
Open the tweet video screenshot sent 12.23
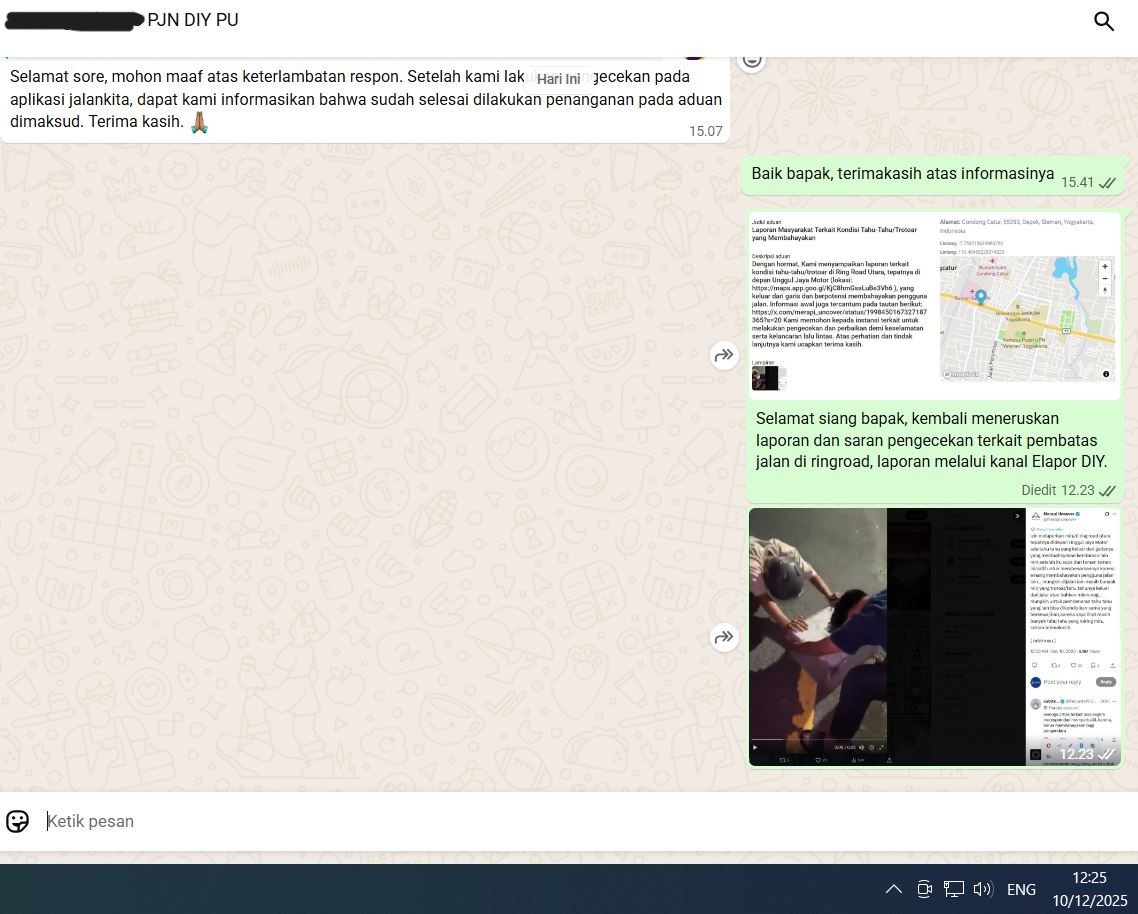tap(934, 637)
